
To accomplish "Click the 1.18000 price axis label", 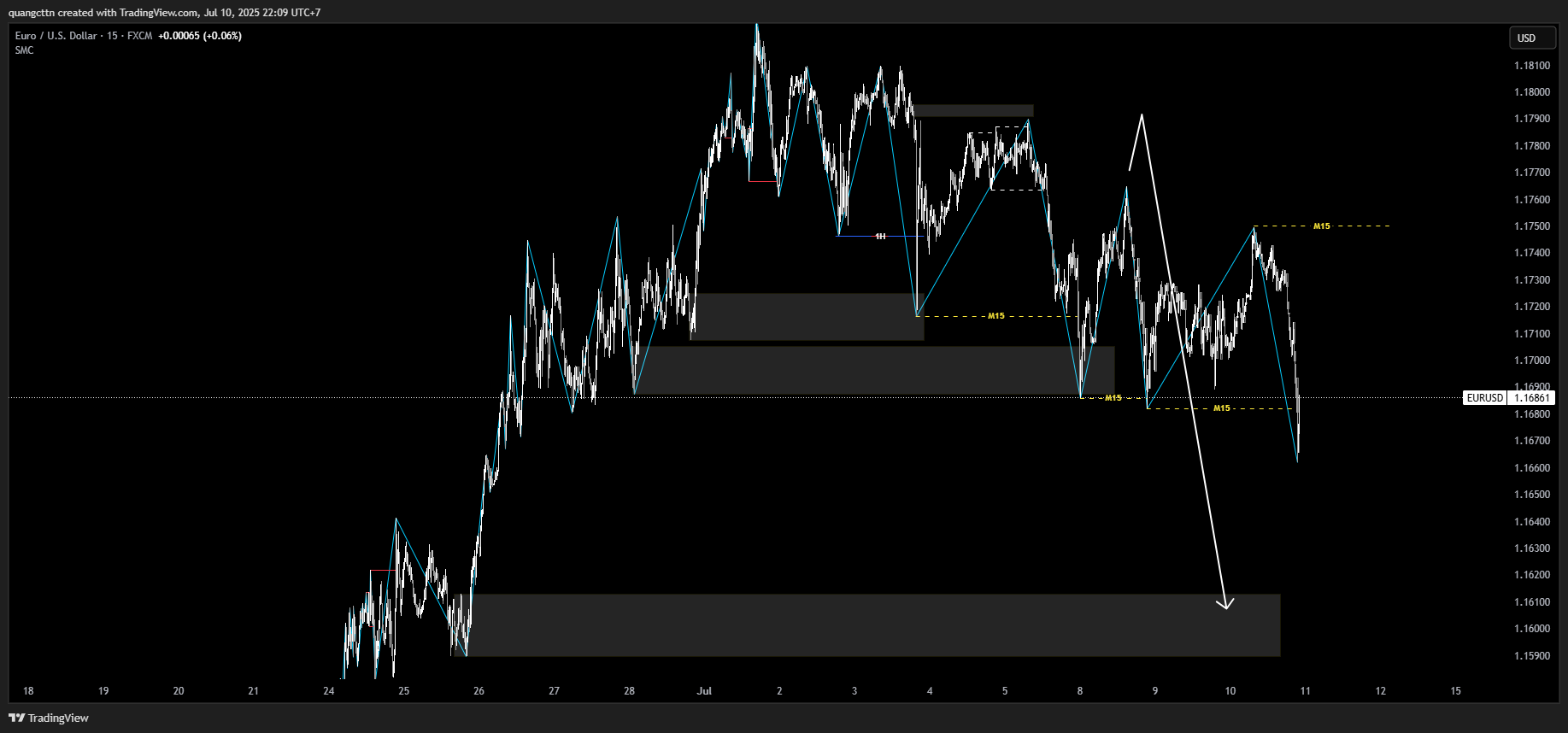I will [1532, 92].
